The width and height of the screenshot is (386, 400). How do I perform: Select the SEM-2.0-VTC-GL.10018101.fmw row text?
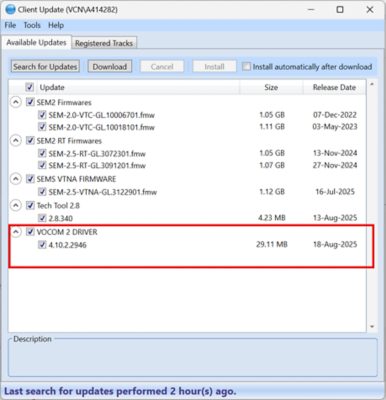coord(102,127)
